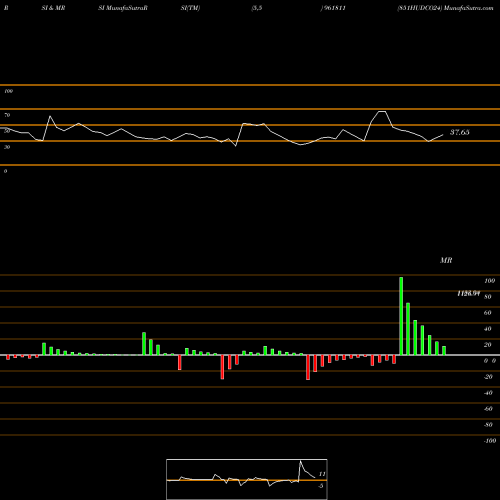Open the mini overview chart thumbnail
This screenshot has height=500, width=500.
[x=247, y=479]
